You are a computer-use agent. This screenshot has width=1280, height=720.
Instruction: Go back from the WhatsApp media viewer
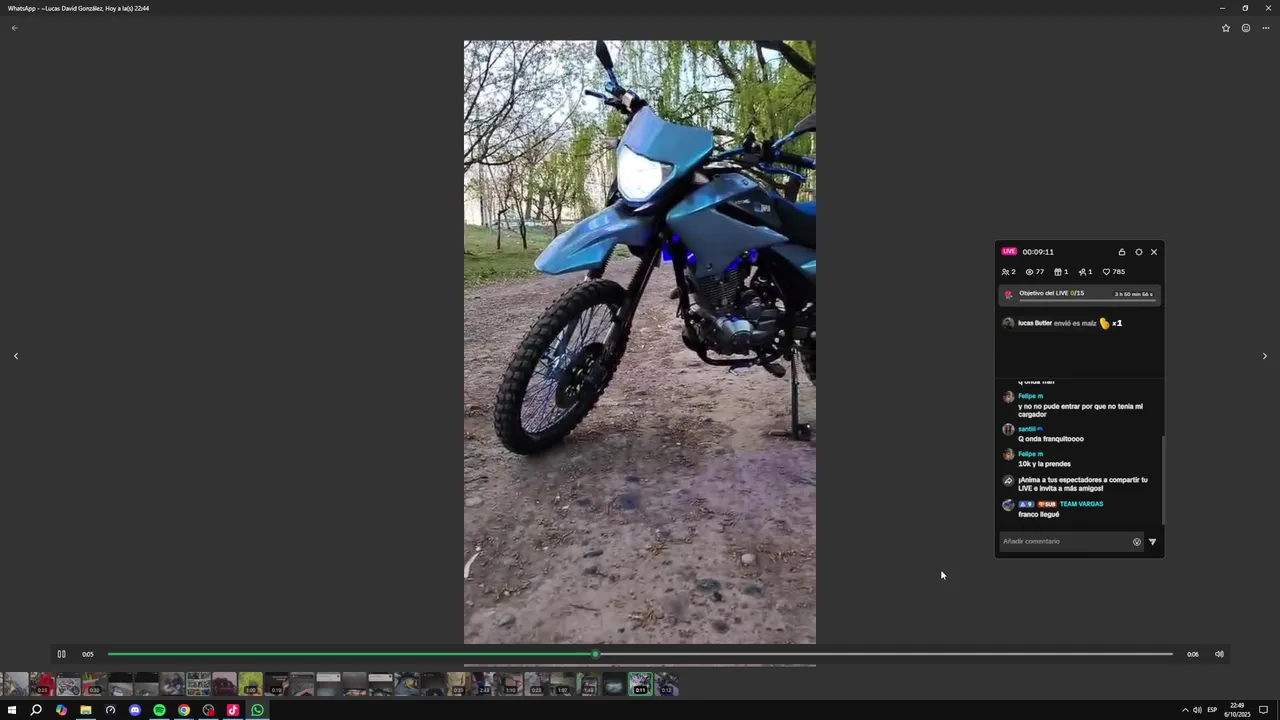coord(14,28)
